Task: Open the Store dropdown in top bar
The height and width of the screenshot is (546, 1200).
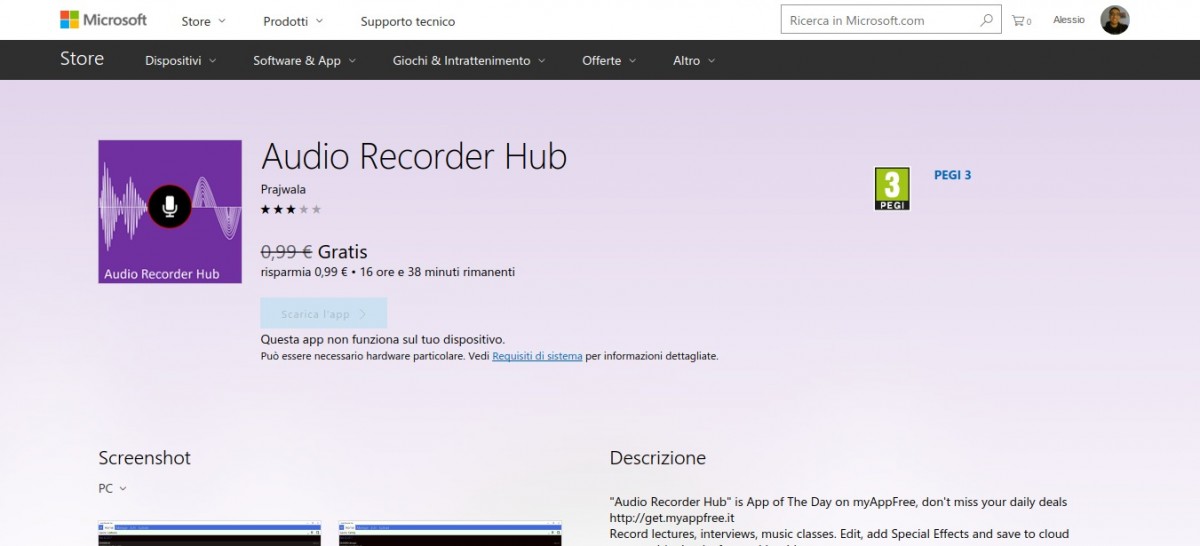Action: point(203,21)
